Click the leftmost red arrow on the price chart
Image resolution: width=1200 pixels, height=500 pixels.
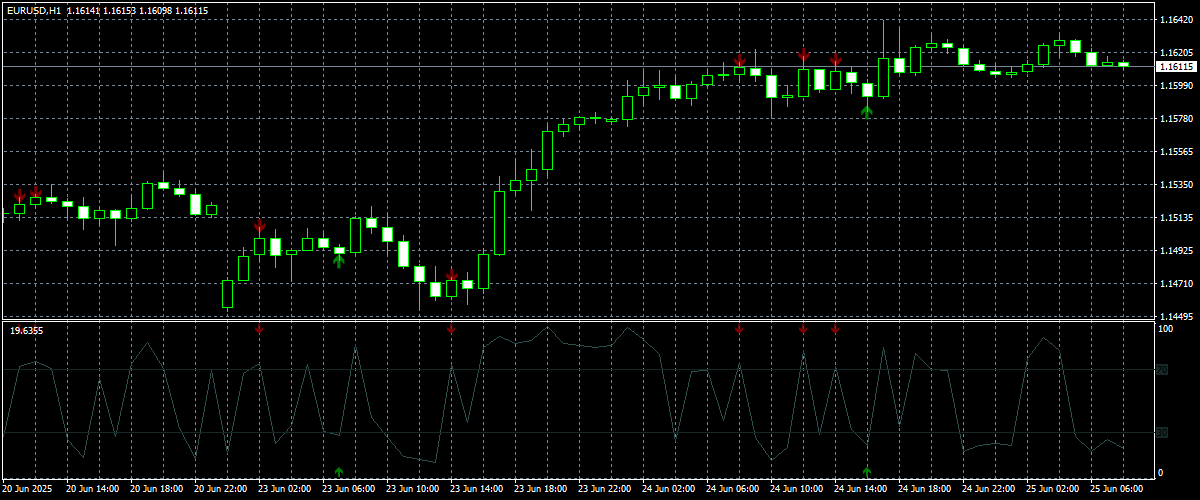click(19, 194)
